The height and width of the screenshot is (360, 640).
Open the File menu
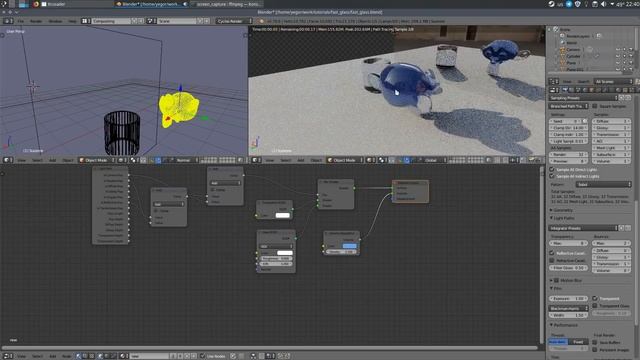coord(20,21)
